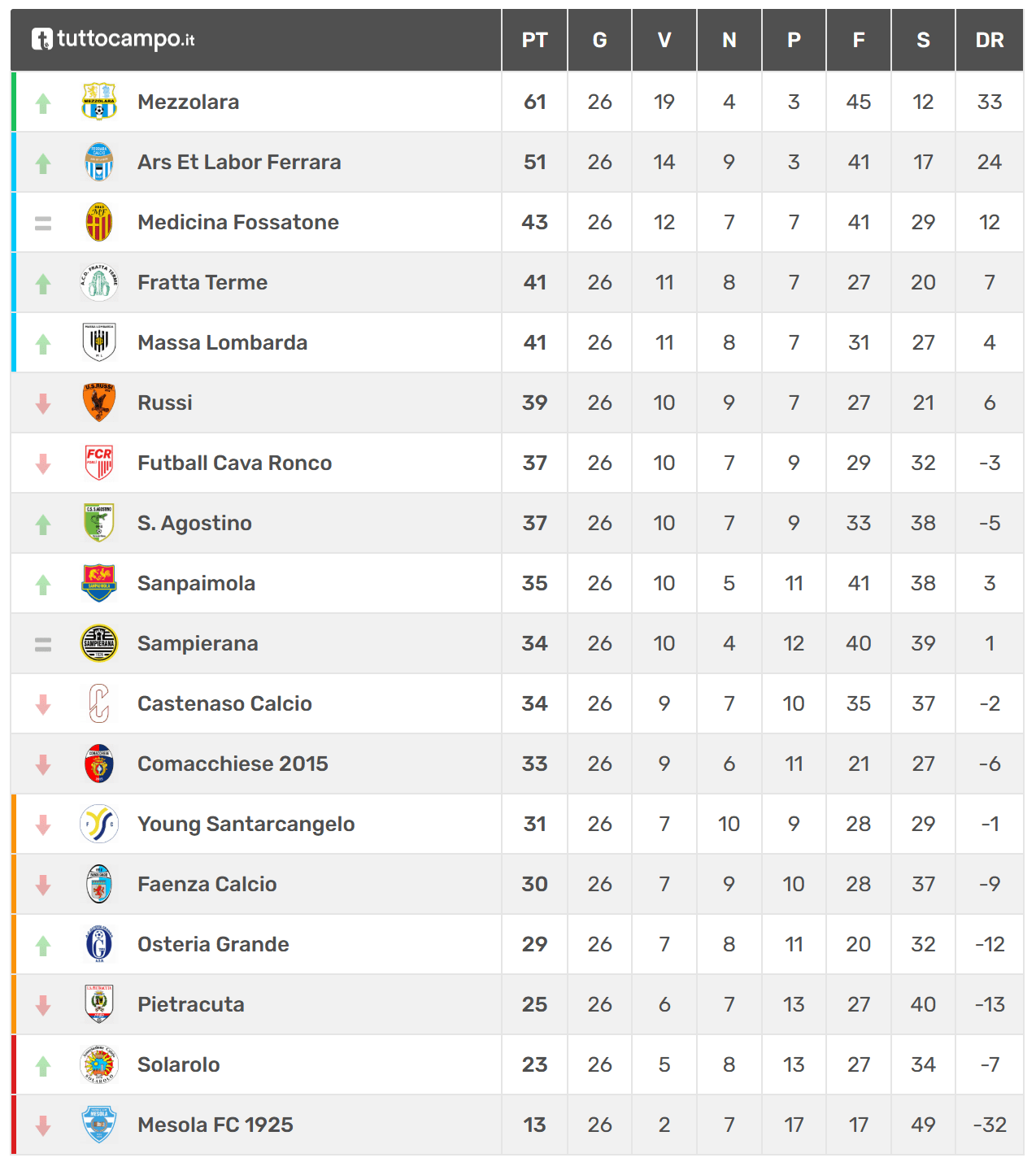Click Mezzolara's 61 points cell

(x=534, y=102)
